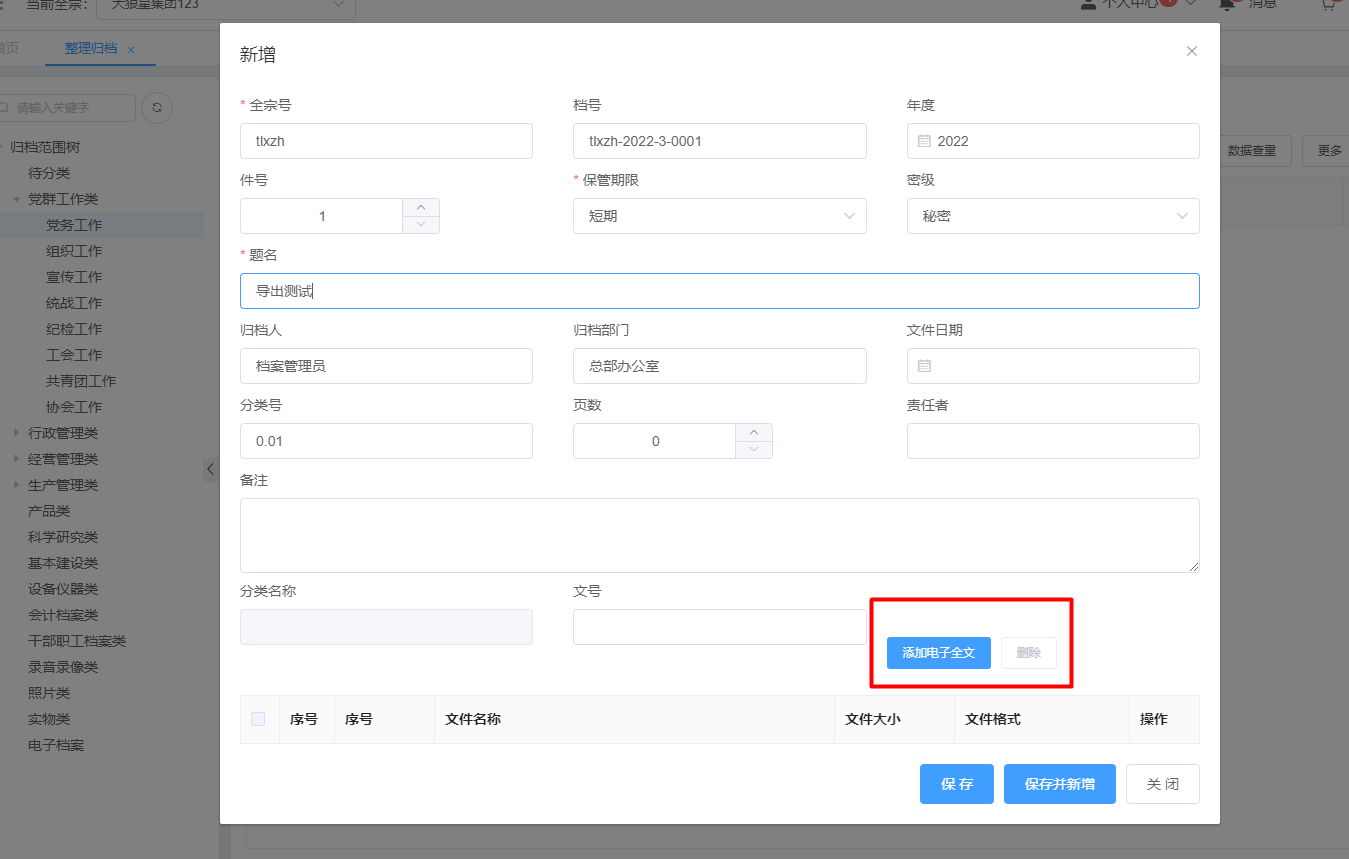This screenshot has height=859, width=1349.
Task: Click the 分类号 input field
Action: pyautogui.click(x=386, y=441)
